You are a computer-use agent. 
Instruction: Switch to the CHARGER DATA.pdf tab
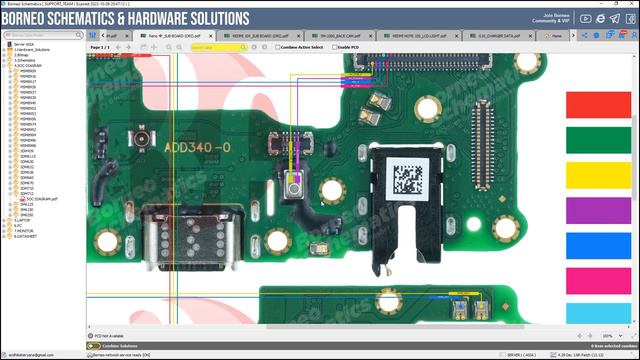point(498,36)
